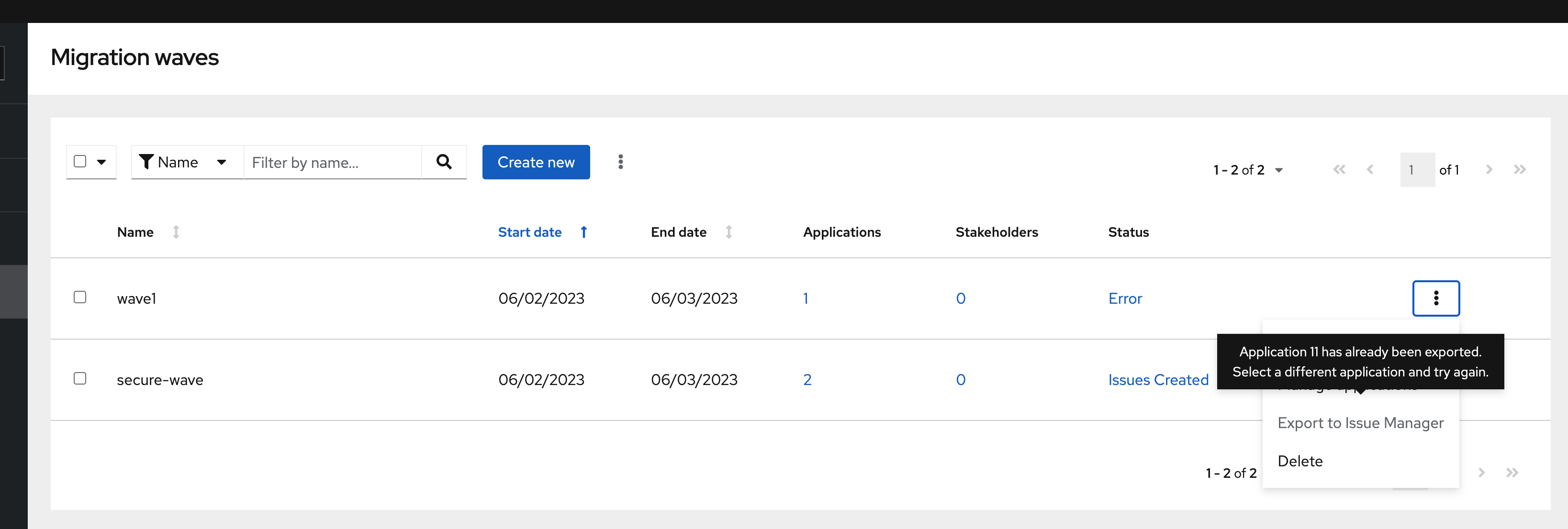Click the End date sort icon

pyautogui.click(x=728, y=232)
